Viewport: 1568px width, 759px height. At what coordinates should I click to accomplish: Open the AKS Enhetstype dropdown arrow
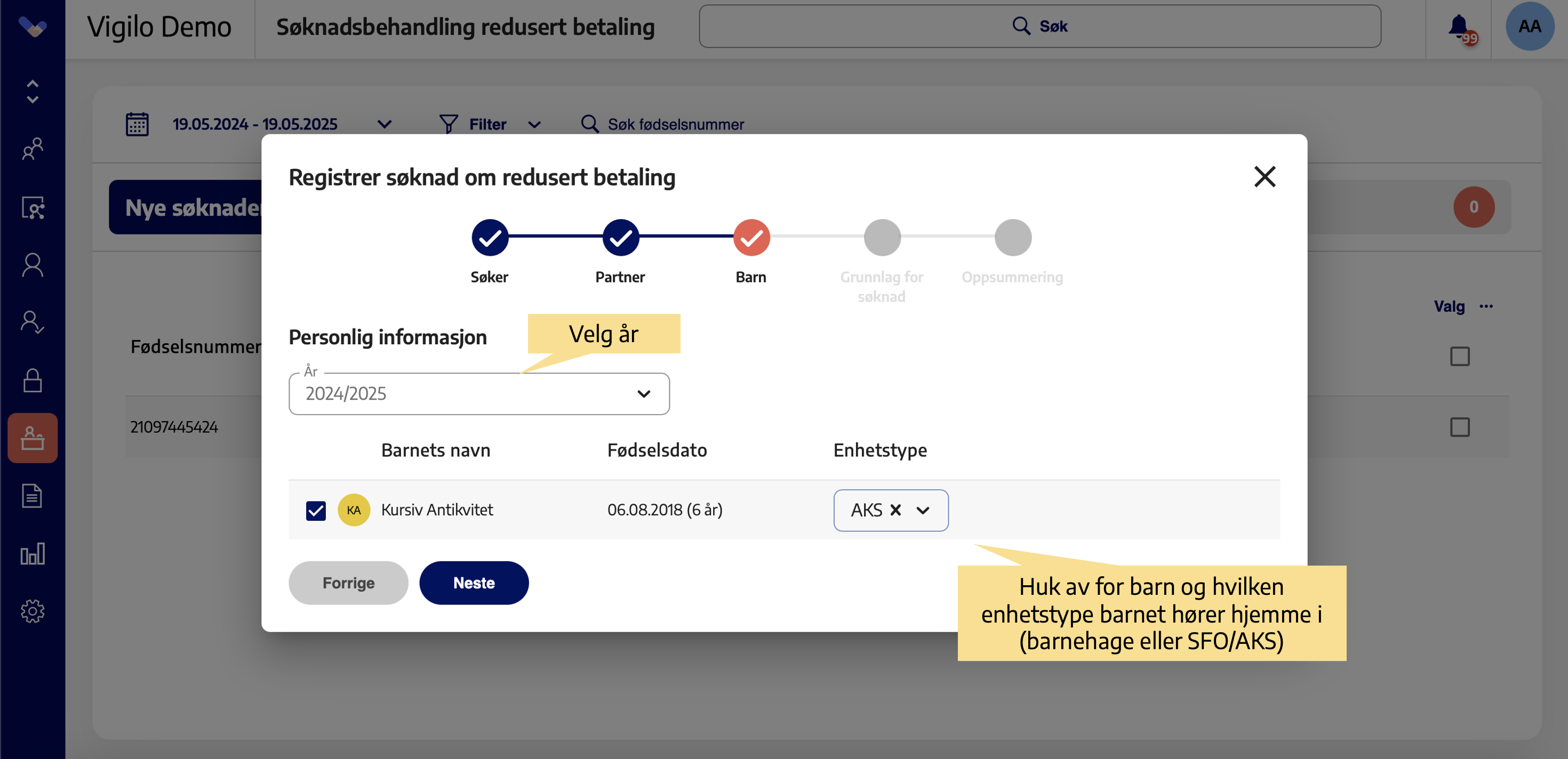tap(923, 510)
